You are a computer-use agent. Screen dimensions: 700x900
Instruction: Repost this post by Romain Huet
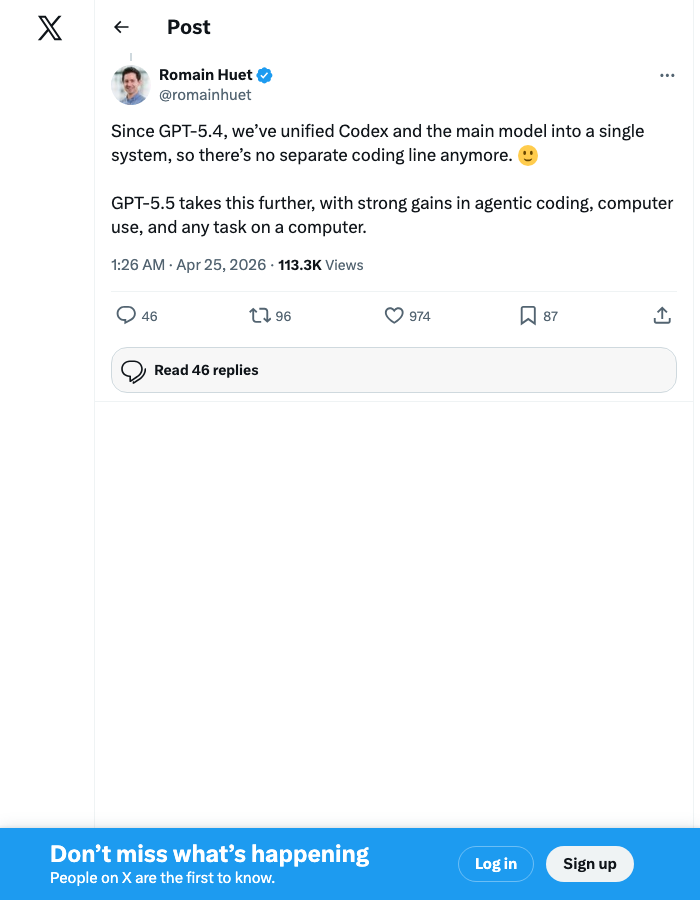click(x=260, y=316)
